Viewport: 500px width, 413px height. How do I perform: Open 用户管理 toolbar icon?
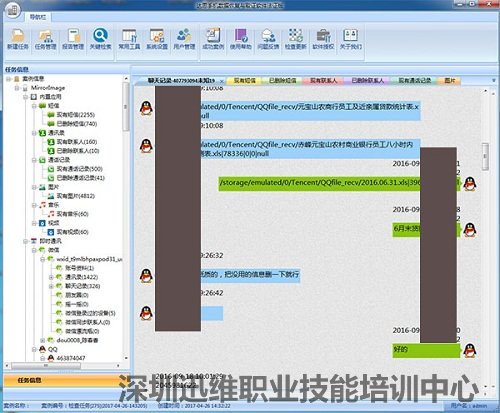(184, 39)
